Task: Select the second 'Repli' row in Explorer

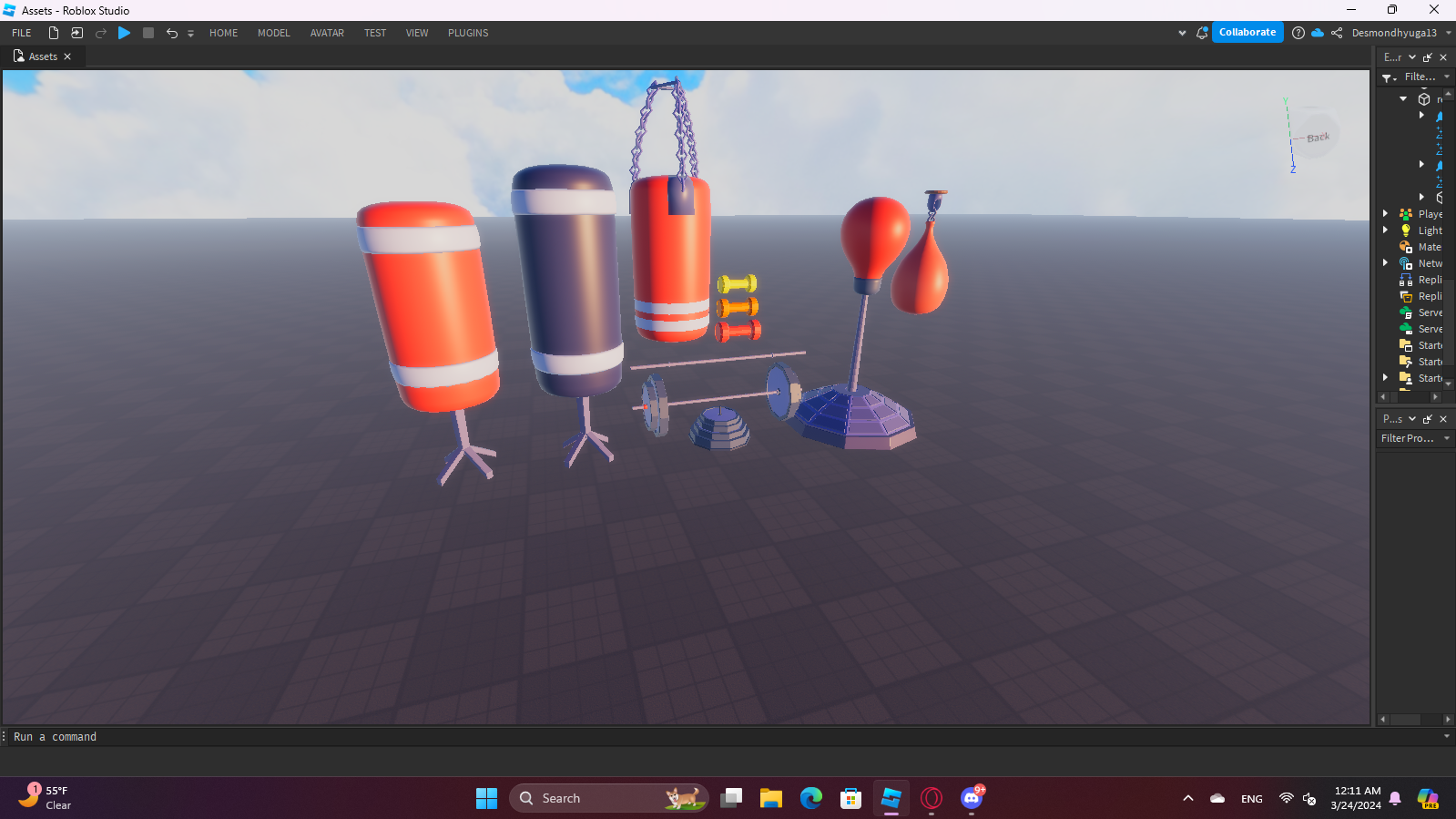Action: pos(1420,296)
